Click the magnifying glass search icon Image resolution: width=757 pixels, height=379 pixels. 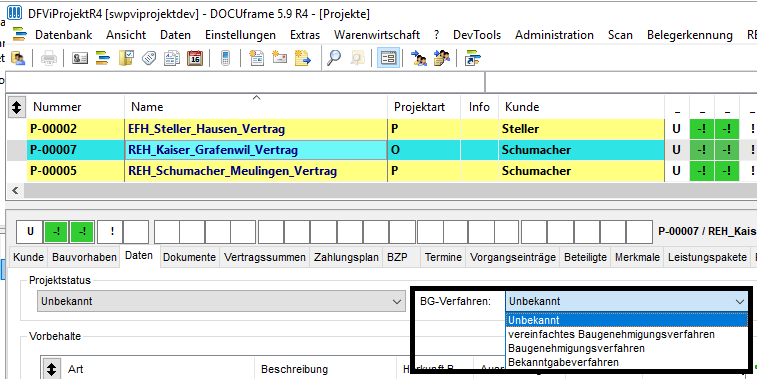(334, 58)
